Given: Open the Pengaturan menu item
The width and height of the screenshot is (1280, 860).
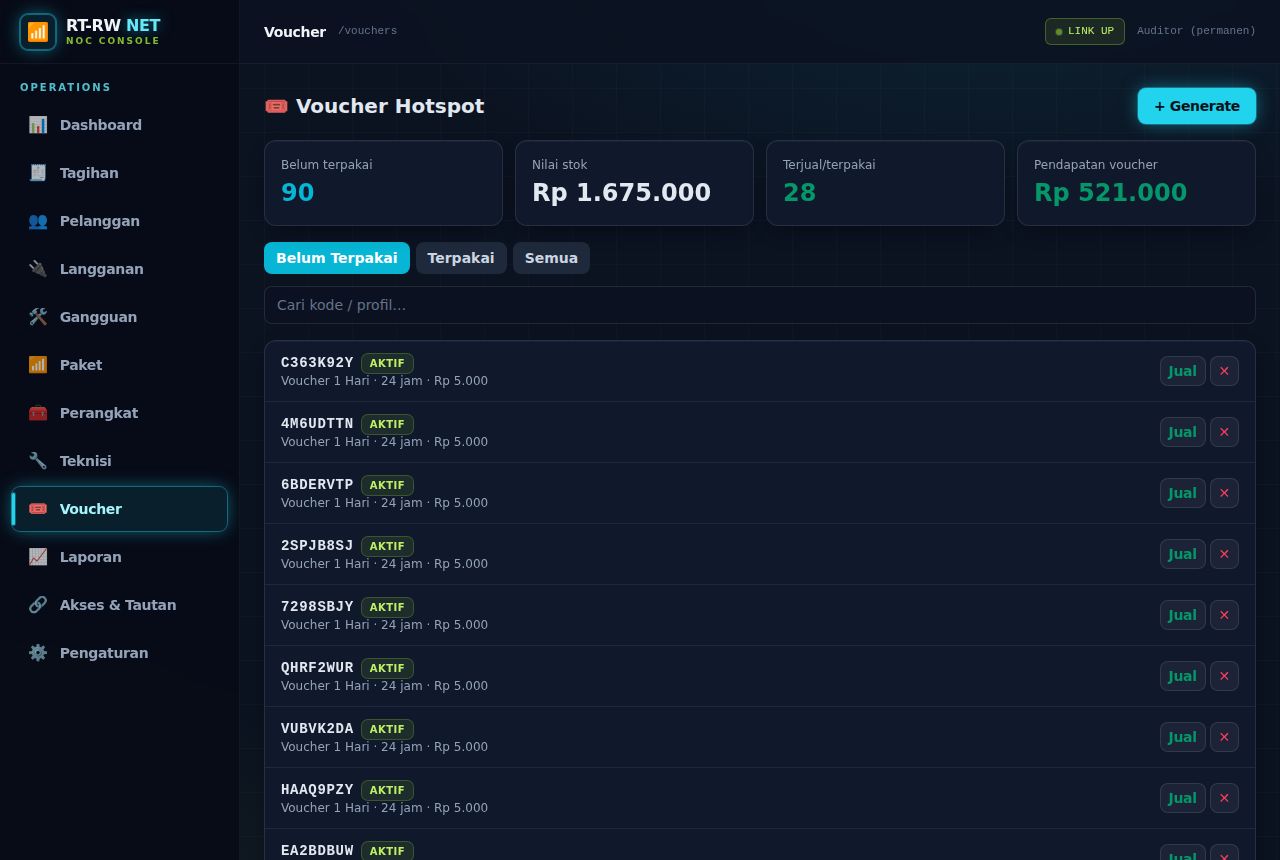Looking at the screenshot, I should click(x=120, y=653).
